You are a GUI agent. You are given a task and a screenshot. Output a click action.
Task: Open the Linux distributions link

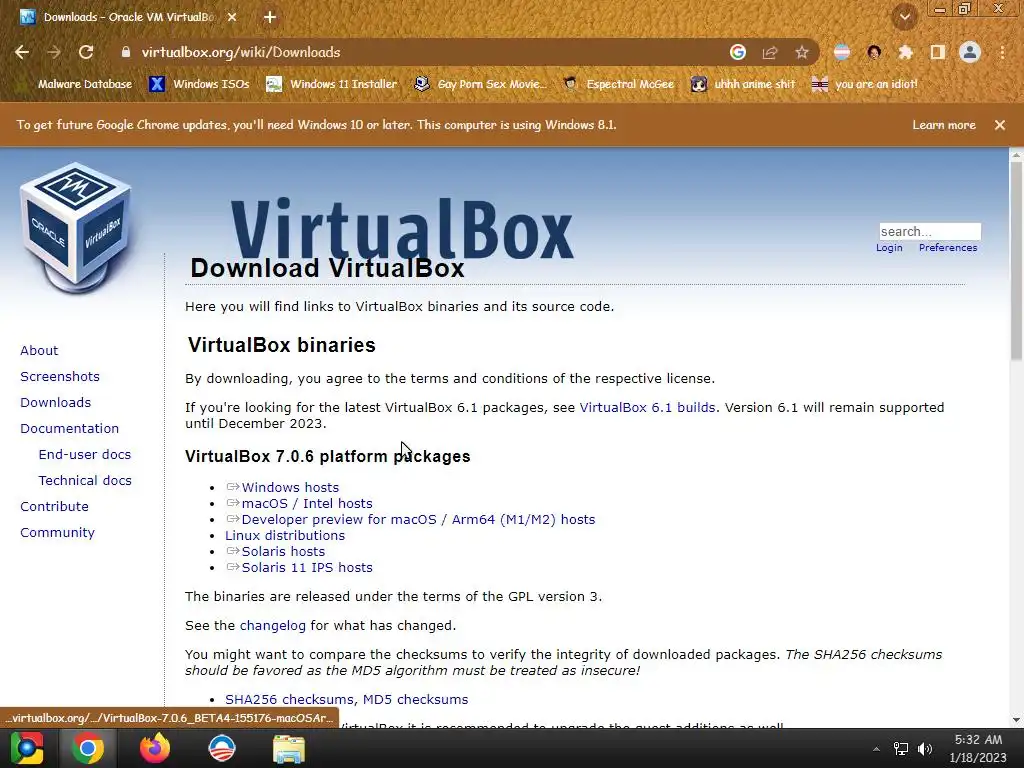pyautogui.click(x=285, y=536)
